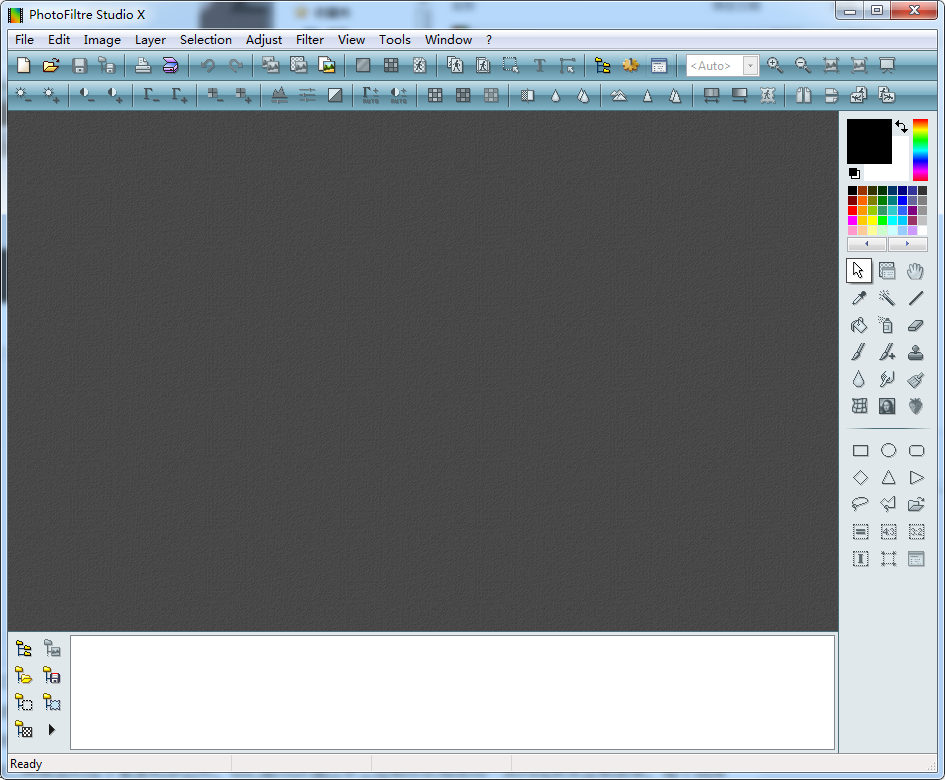Pick the red swatch in color palette
The width and height of the screenshot is (945, 780).
coord(853,211)
